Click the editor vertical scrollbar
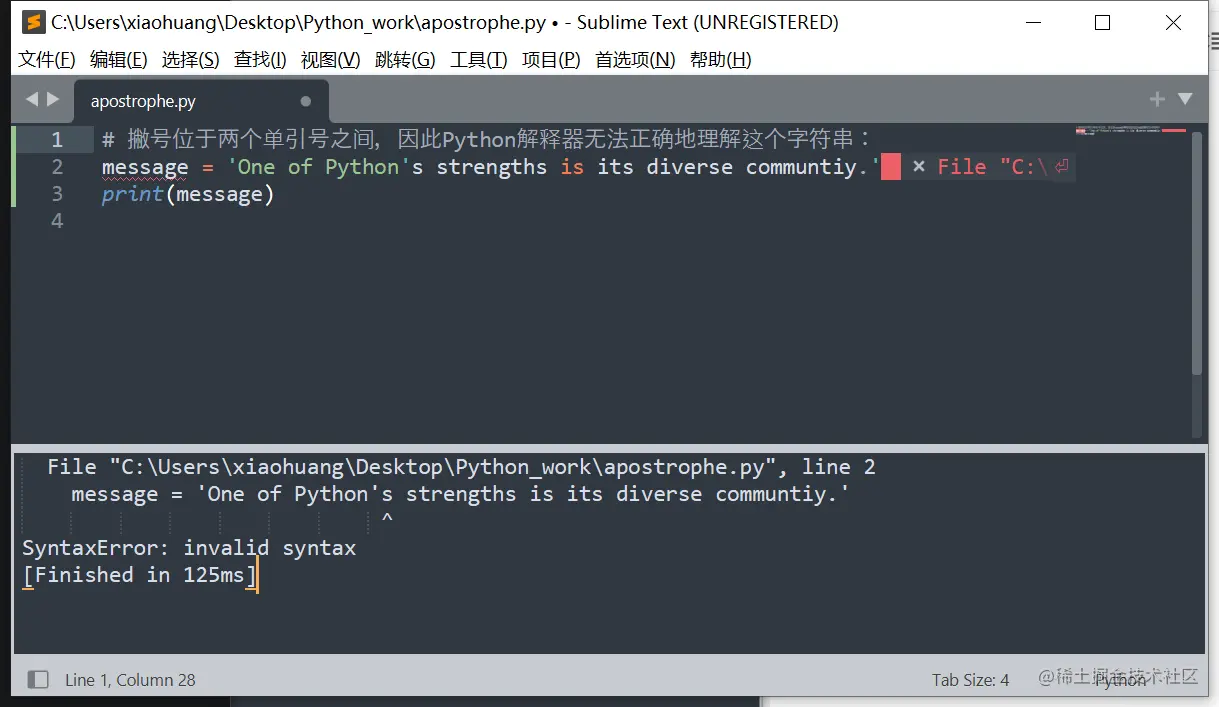Screen dimensions: 1219x707 coord(1197,254)
